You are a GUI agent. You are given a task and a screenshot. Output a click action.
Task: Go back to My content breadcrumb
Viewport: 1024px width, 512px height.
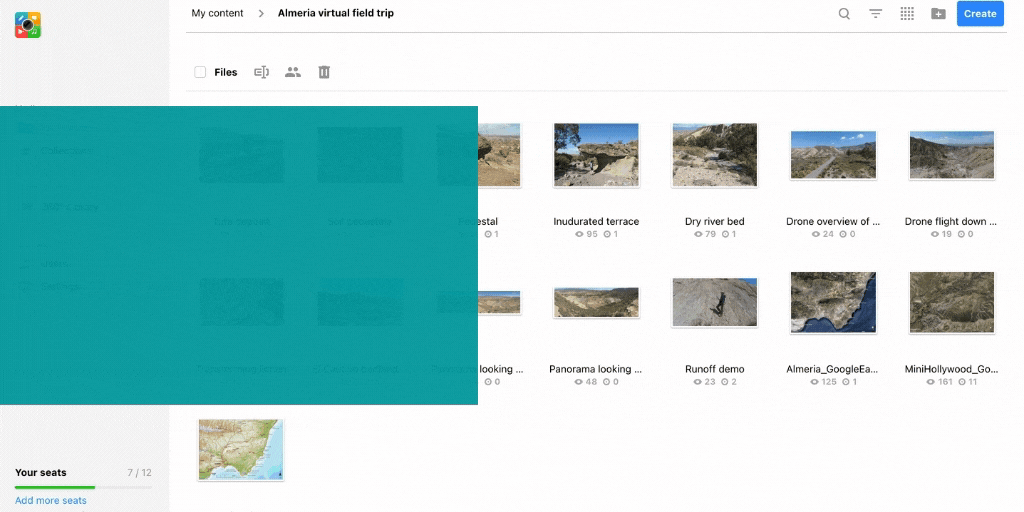point(217,13)
